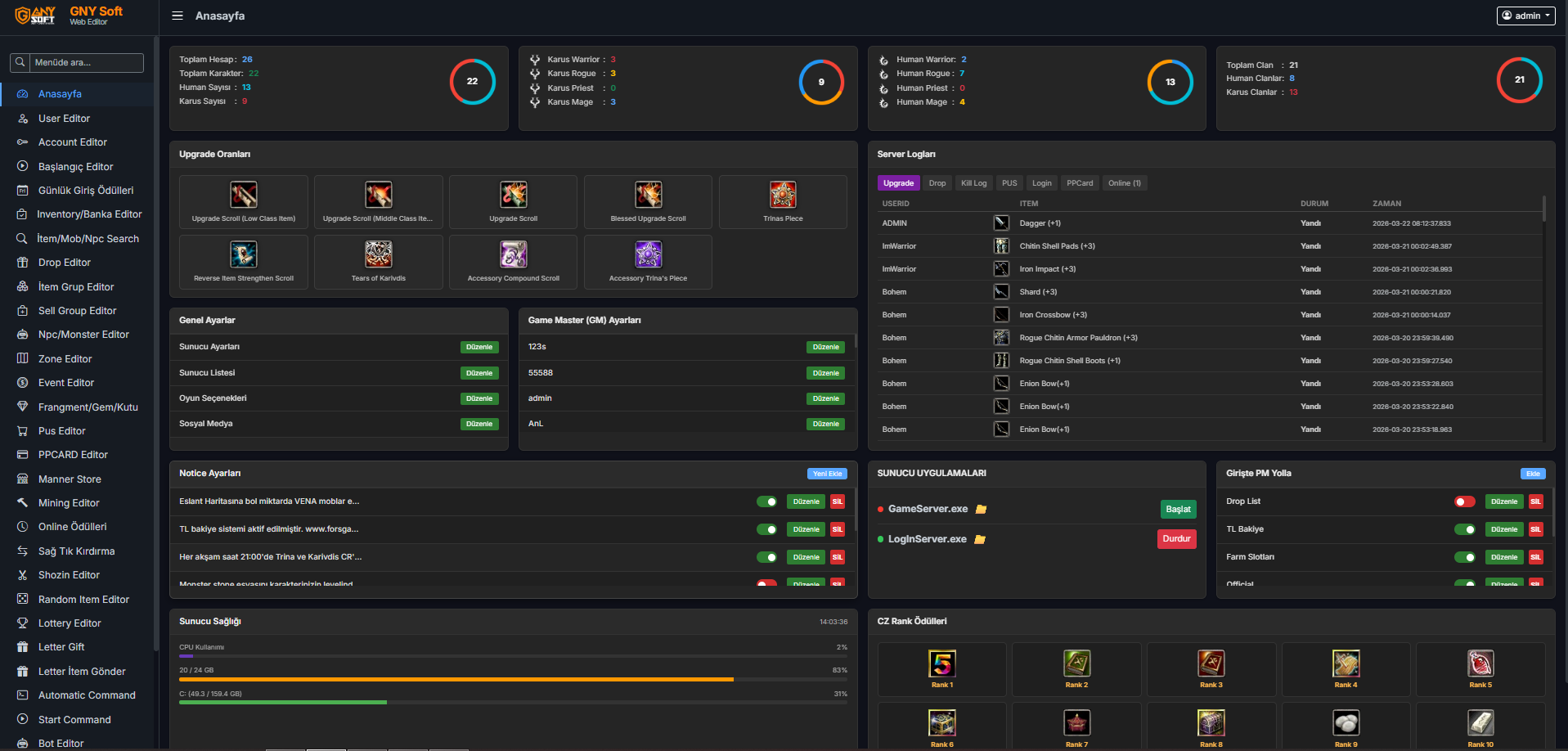Open the hamburger menu icon beside Anasayfa
The width and height of the screenshot is (1568, 751).
[177, 16]
